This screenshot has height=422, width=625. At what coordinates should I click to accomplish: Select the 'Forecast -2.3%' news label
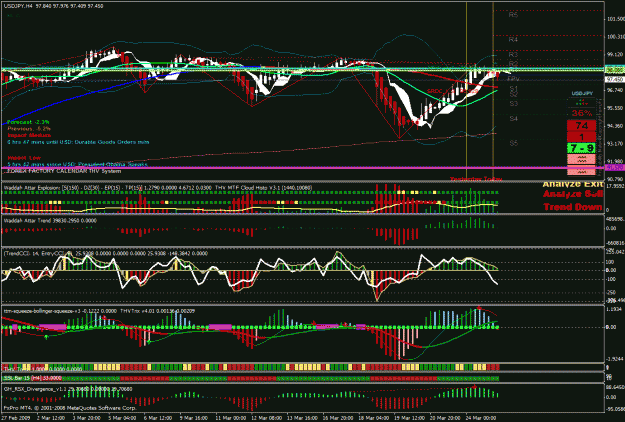[x=28, y=122]
